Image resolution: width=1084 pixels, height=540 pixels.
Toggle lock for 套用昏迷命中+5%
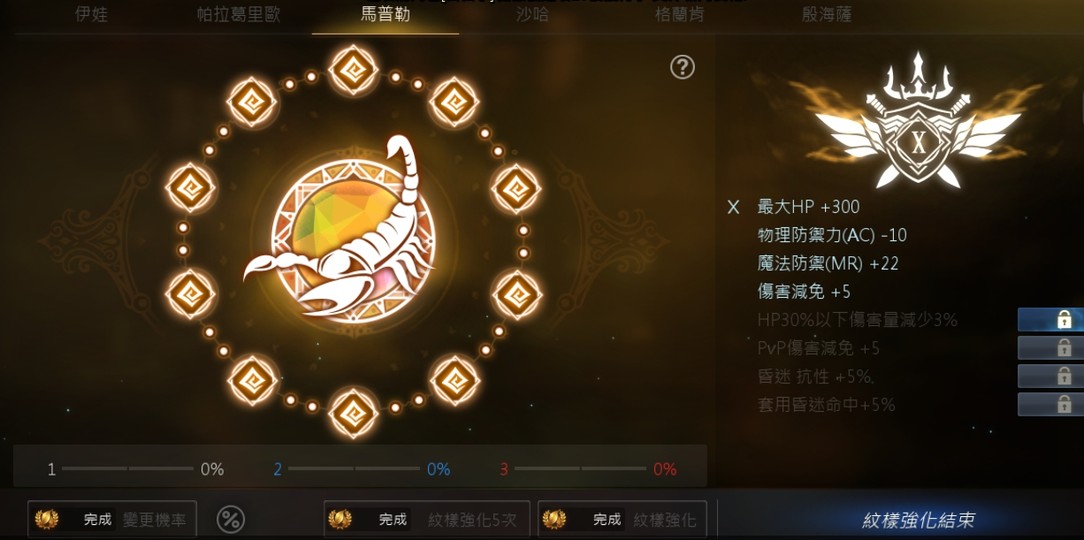tap(1051, 404)
